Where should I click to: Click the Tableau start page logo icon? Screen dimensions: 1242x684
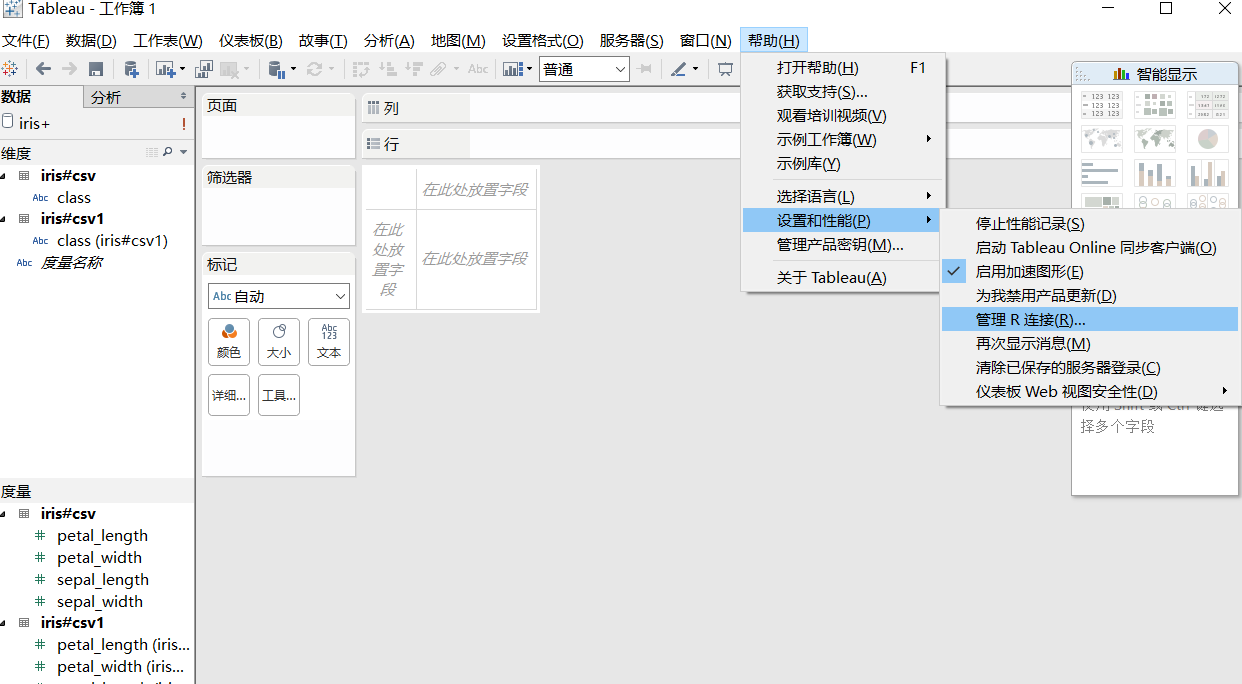coord(9,69)
